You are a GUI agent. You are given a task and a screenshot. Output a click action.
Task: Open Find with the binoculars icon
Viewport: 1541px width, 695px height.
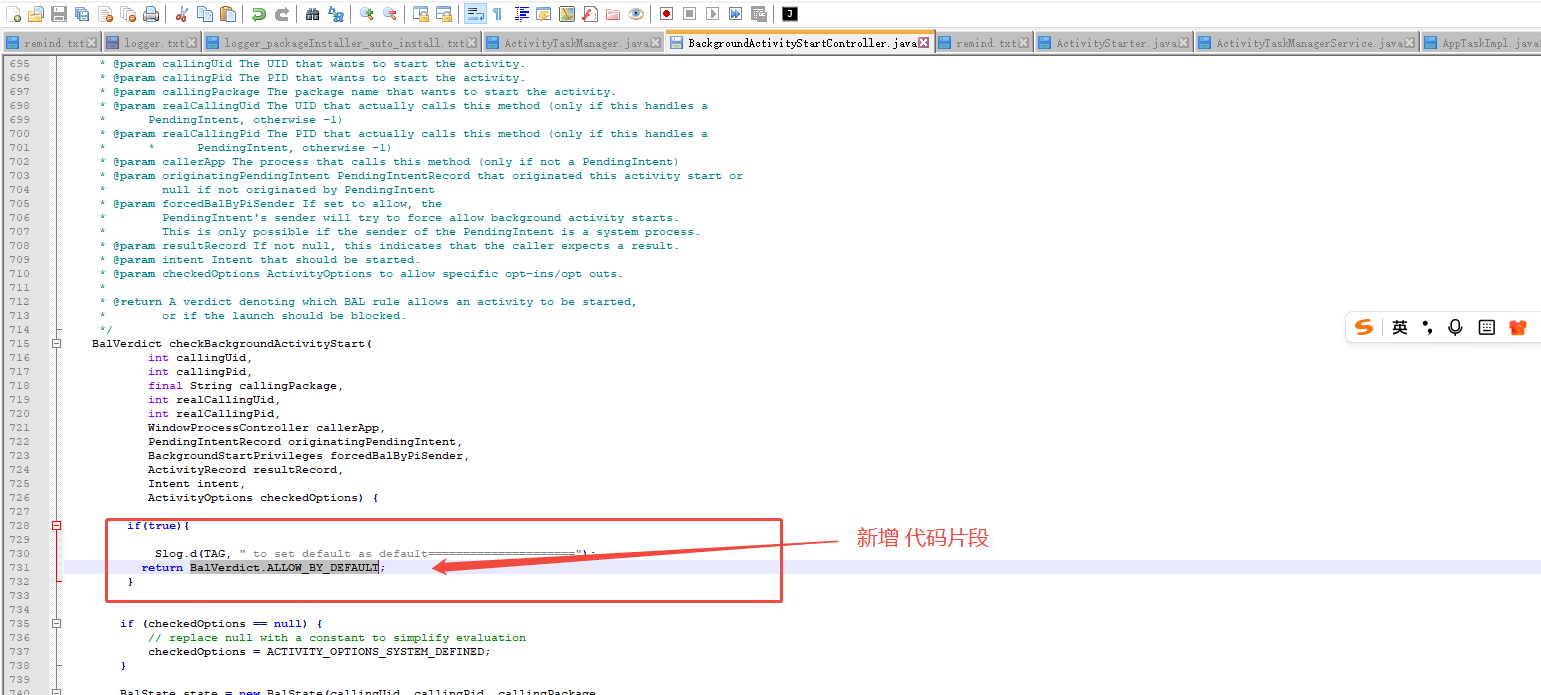tap(312, 14)
